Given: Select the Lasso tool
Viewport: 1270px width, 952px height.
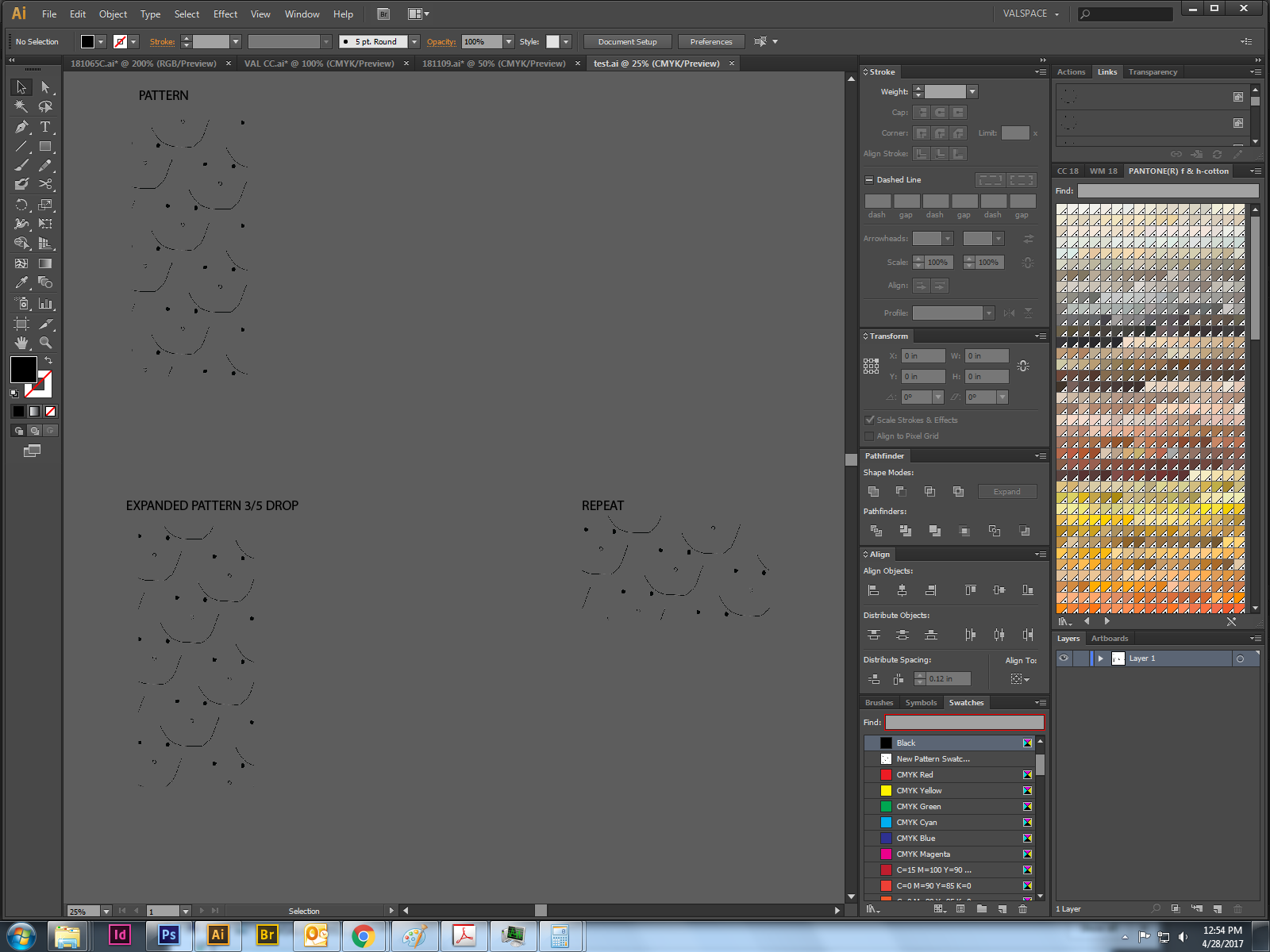Looking at the screenshot, I should click(x=45, y=106).
